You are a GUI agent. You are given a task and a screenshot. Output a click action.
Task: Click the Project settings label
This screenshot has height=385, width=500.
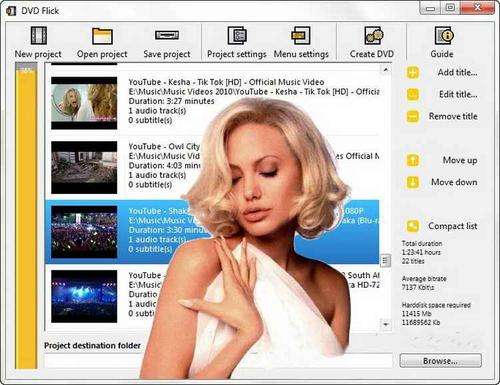pyautogui.click(x=237, y=54)
